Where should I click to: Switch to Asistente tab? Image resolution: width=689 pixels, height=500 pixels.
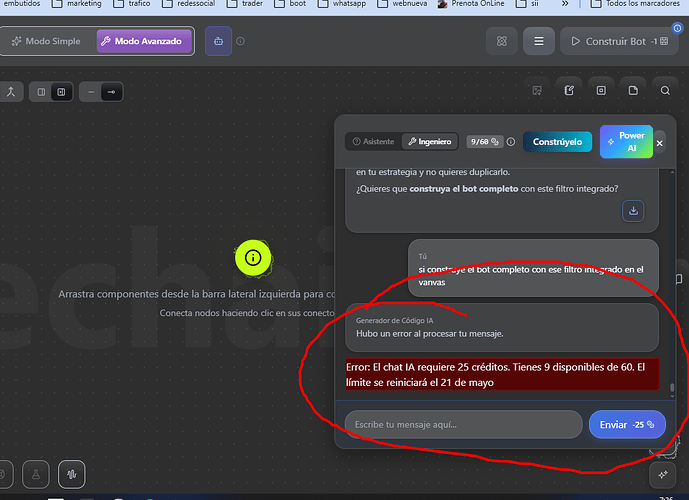point(374,141)
